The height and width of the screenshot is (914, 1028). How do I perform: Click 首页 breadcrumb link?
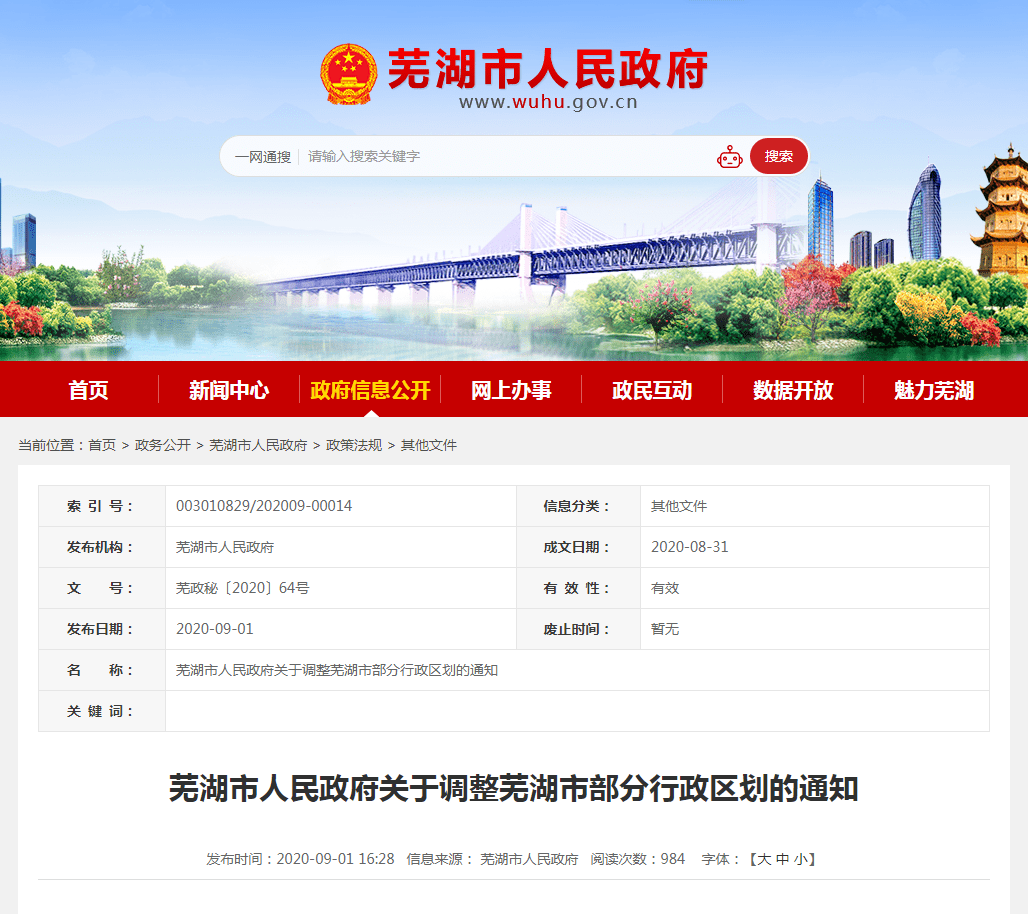tap(102, 445)
